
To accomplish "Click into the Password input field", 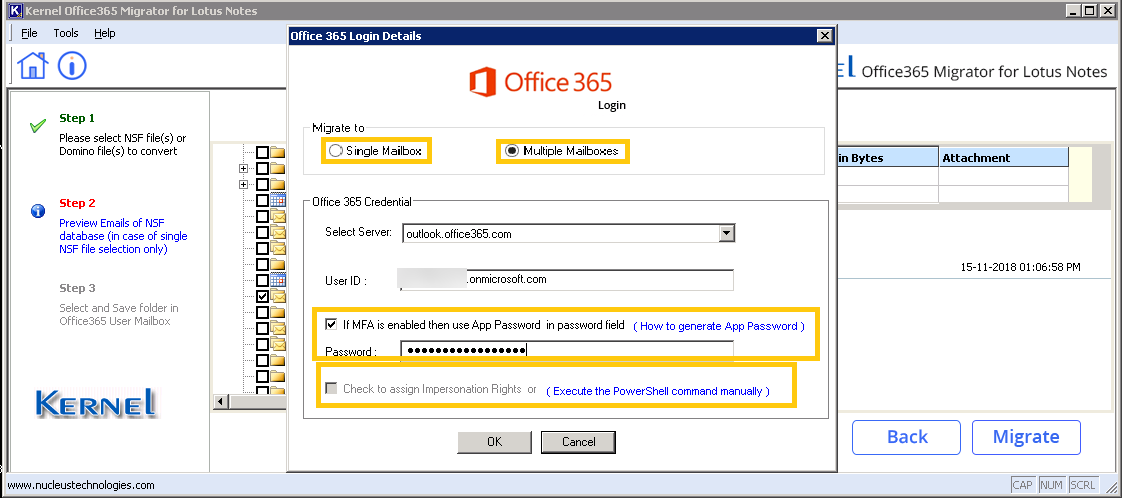I will pyautogui.click(x=566, y=350).
